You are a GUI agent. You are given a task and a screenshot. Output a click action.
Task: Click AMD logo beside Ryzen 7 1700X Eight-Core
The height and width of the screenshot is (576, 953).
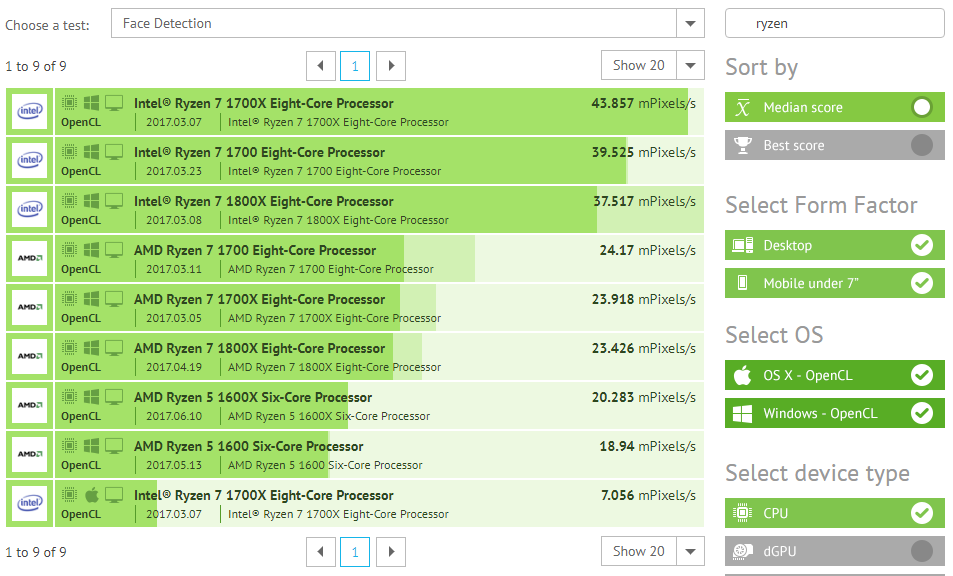(30, 307)
